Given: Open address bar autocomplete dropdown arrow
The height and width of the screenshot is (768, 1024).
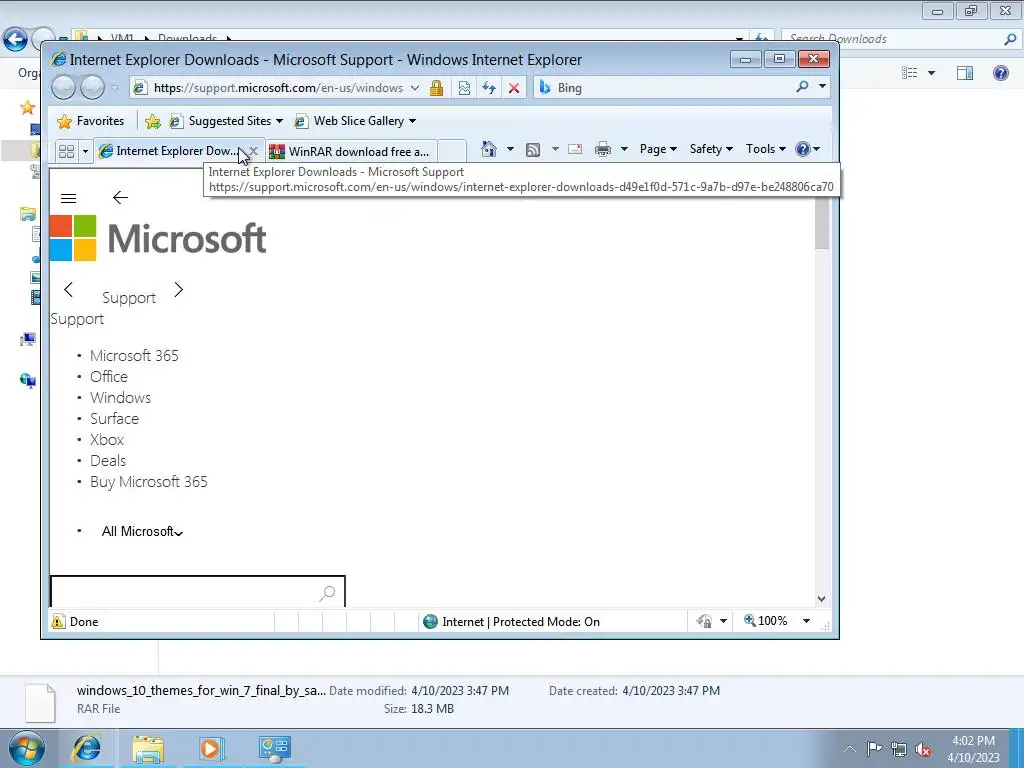Looking at the screenshot, I should click(x=415, y=88).
